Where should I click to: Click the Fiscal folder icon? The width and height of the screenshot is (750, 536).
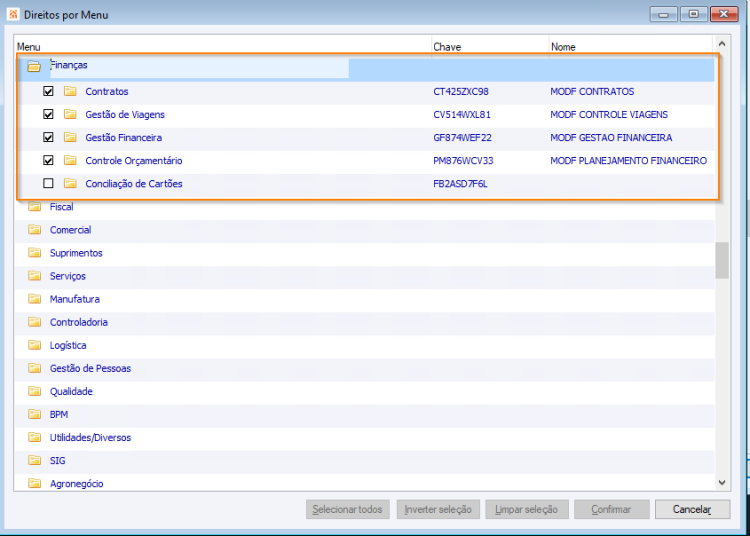(34, 207)
